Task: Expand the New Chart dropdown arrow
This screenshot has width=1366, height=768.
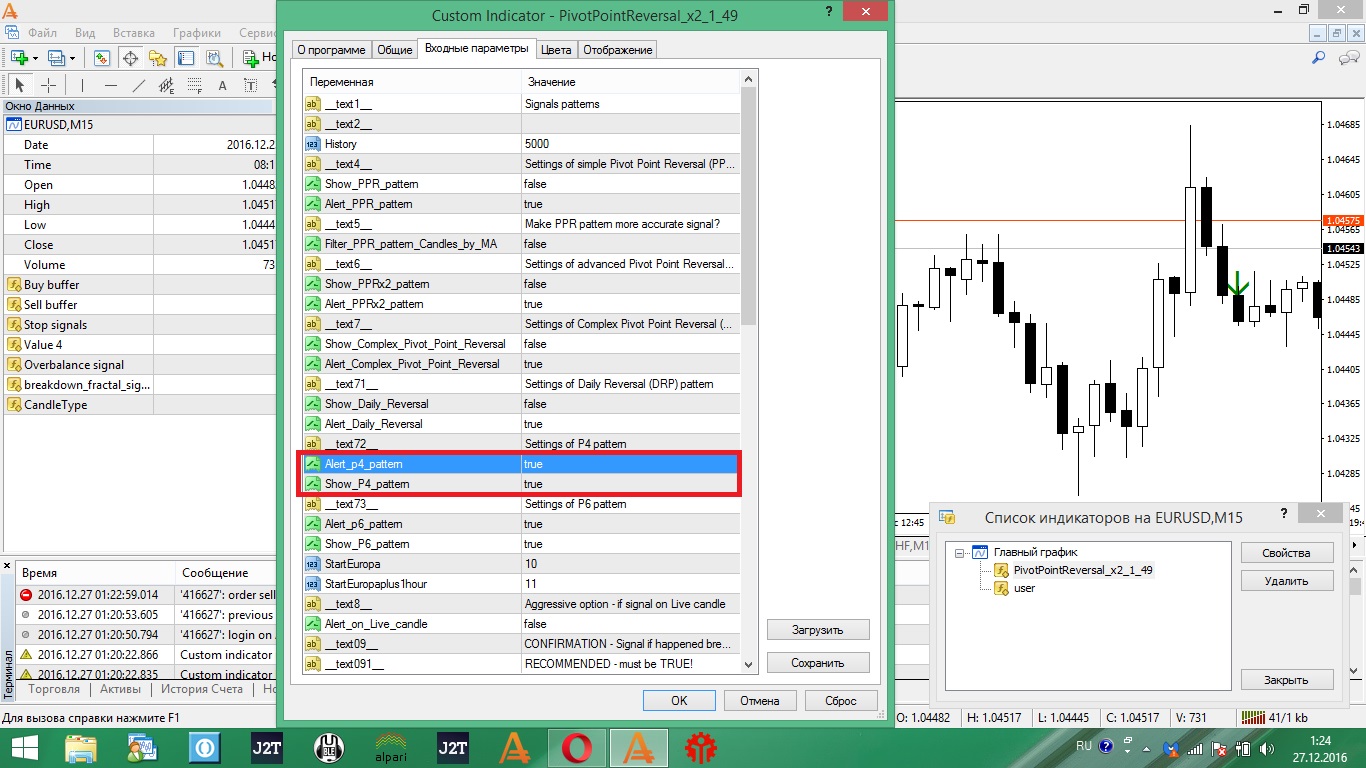Action: (35, 58)
